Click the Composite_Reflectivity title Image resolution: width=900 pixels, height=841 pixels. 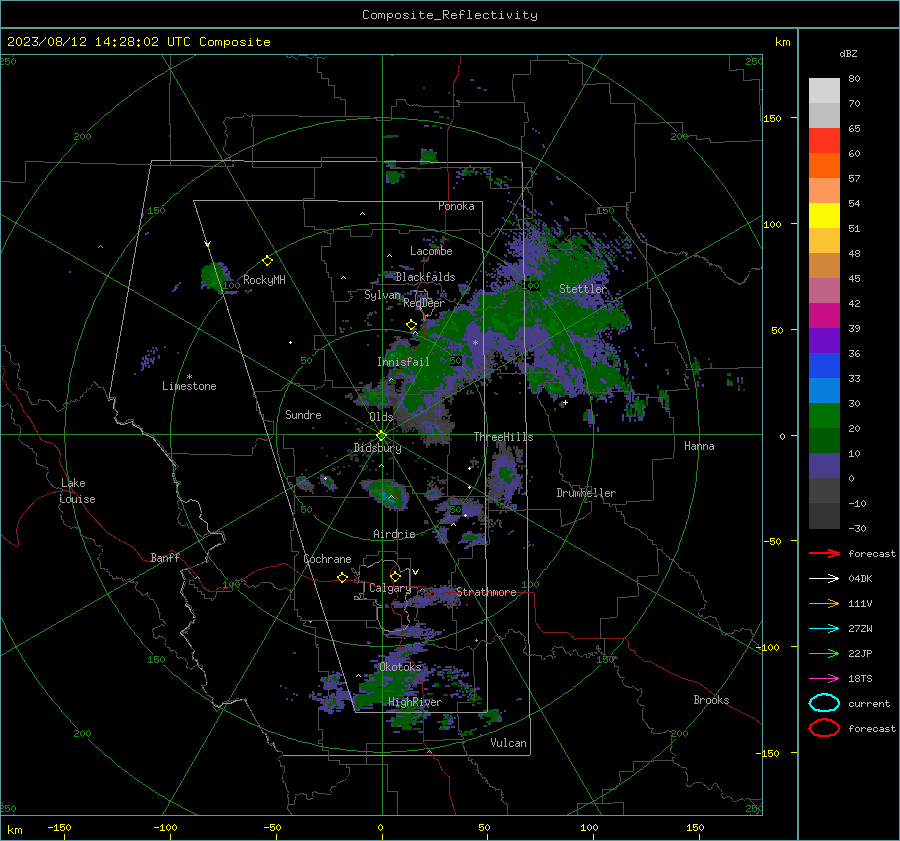pyautogui.click(x=449, y=15)
